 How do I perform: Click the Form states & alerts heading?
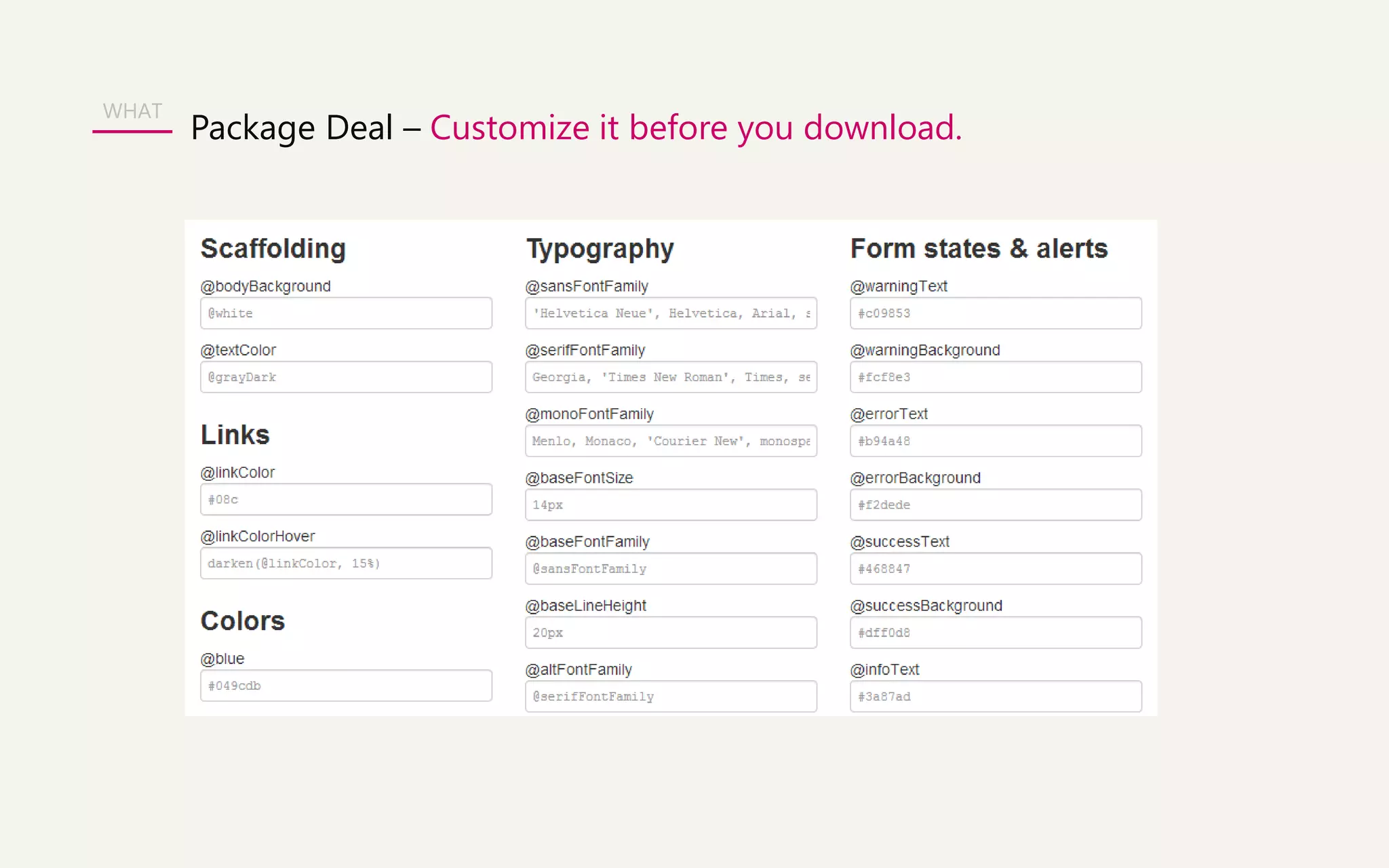(x=979, y=249)
